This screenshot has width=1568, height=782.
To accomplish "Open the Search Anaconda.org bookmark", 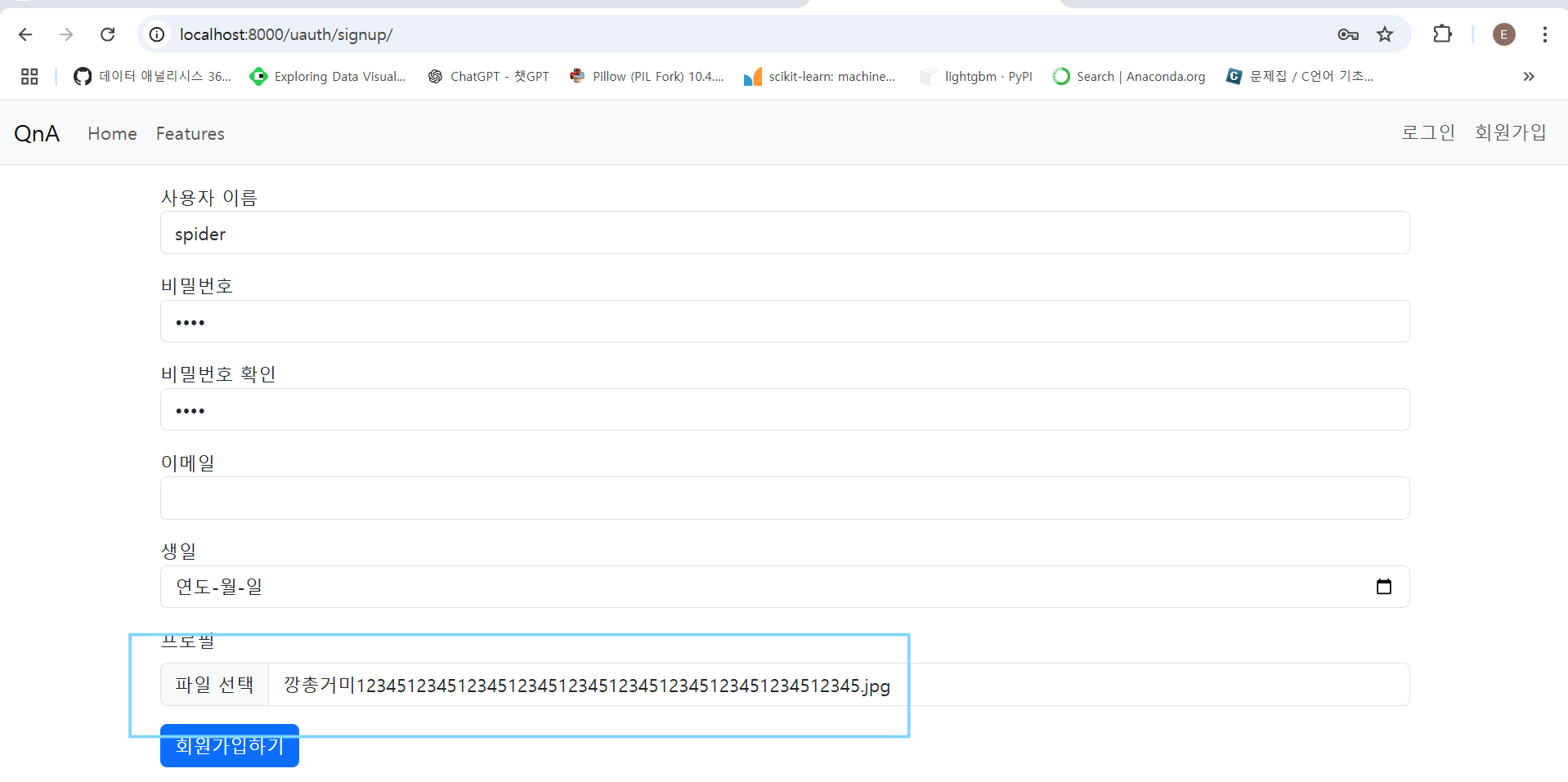I will tap(1129, 77).
